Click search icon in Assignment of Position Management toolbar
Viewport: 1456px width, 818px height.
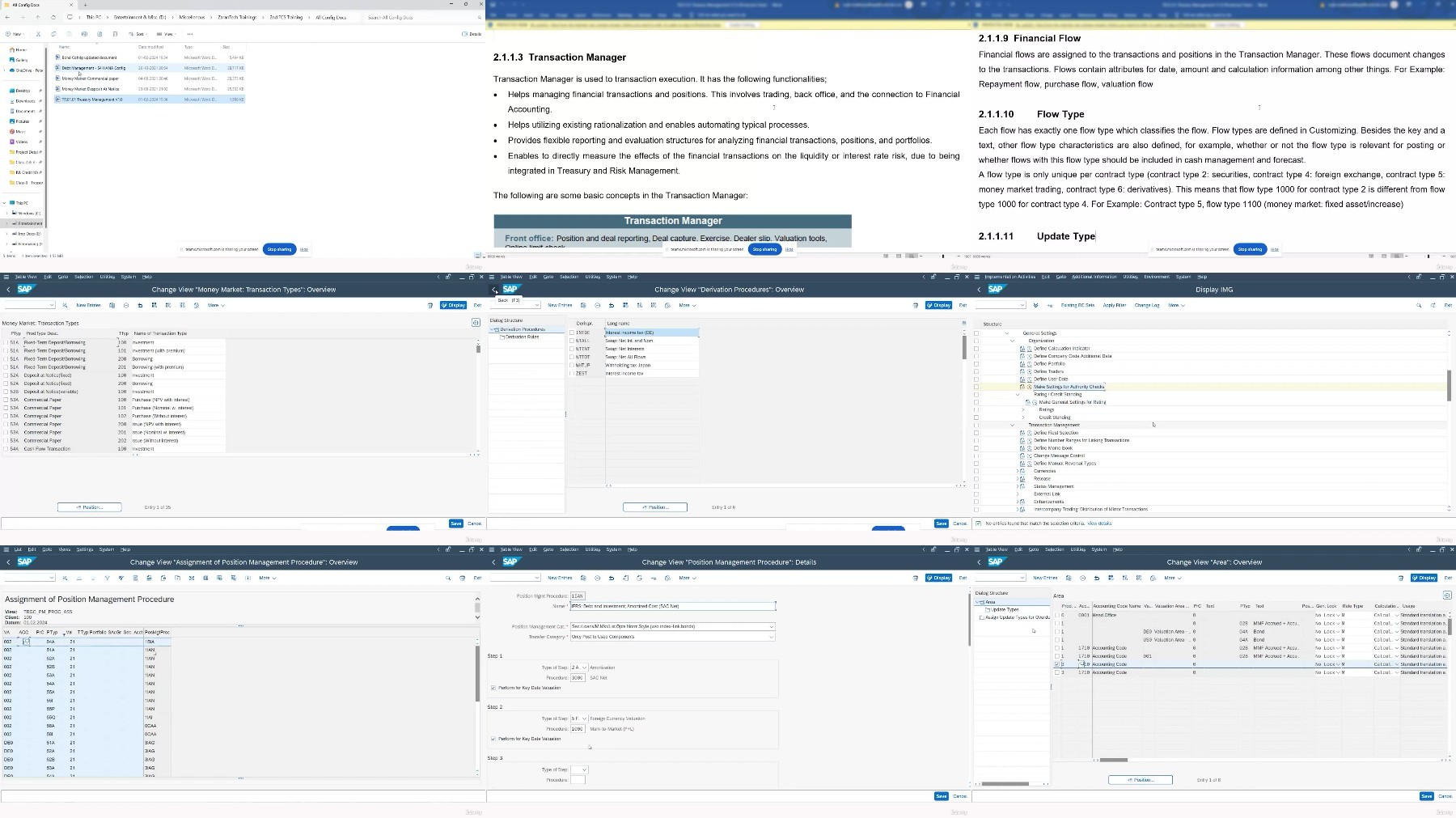[448, 578]
